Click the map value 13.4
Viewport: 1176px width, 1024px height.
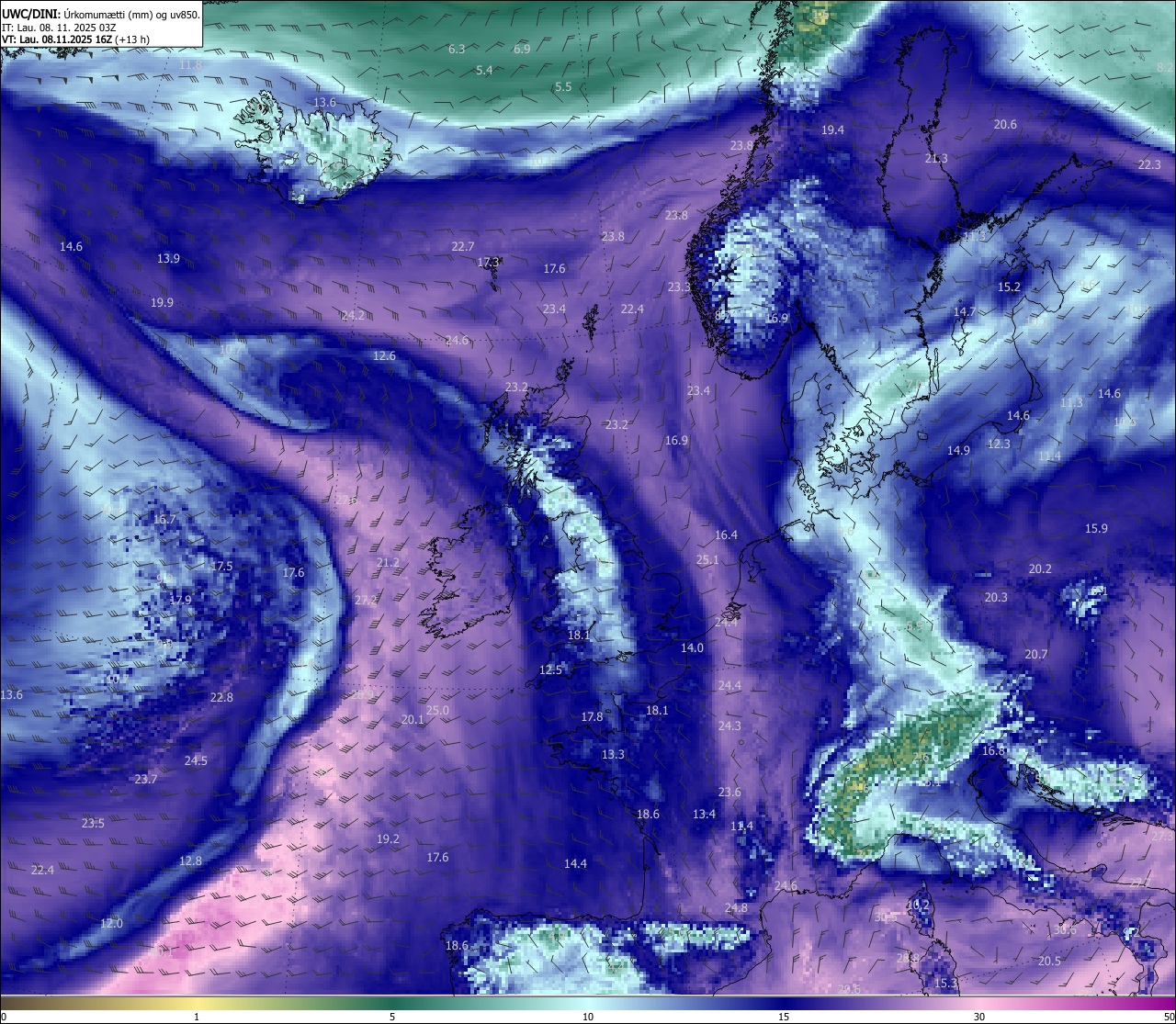click(704, 814)
